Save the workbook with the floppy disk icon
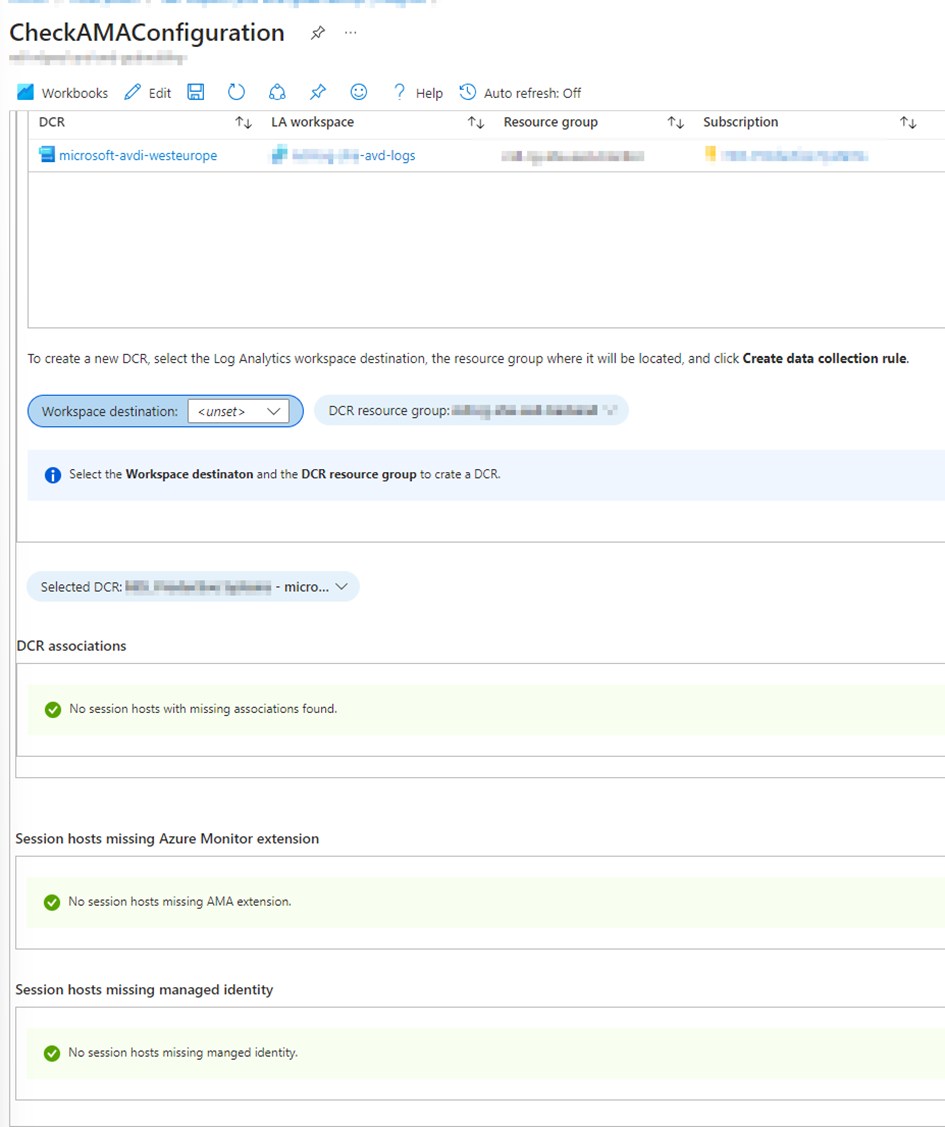The height and width of the screenshot is (1127, 945). pyautogui.click(x=195, y=92)
